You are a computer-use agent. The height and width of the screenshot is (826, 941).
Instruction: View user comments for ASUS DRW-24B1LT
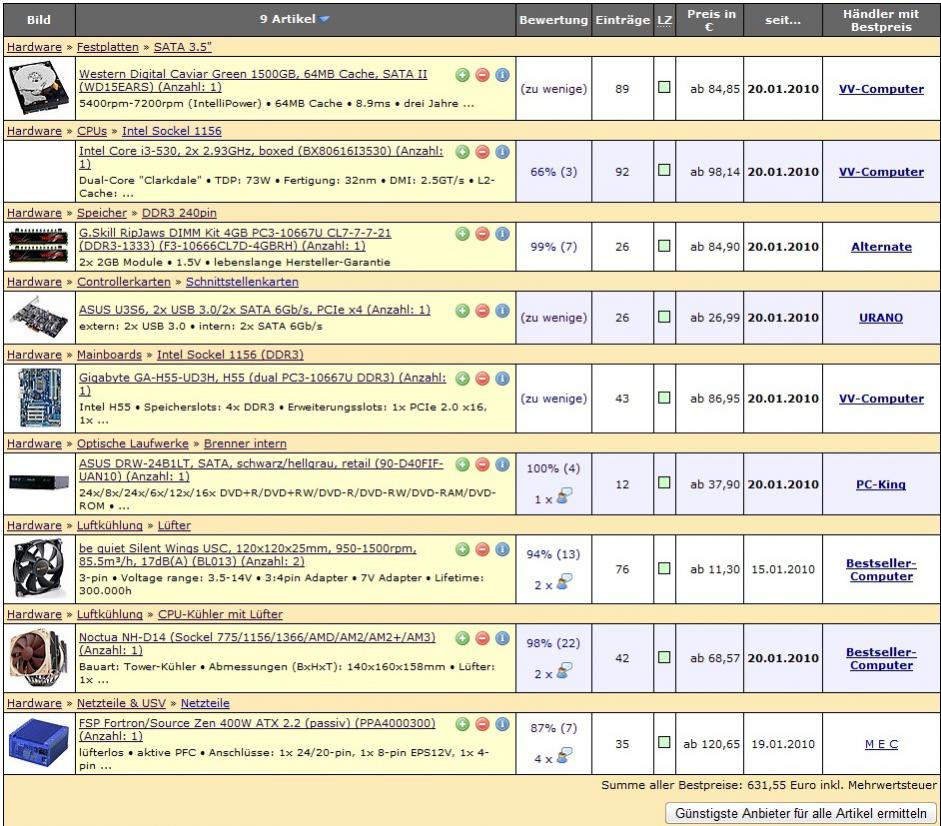point(564,496)
